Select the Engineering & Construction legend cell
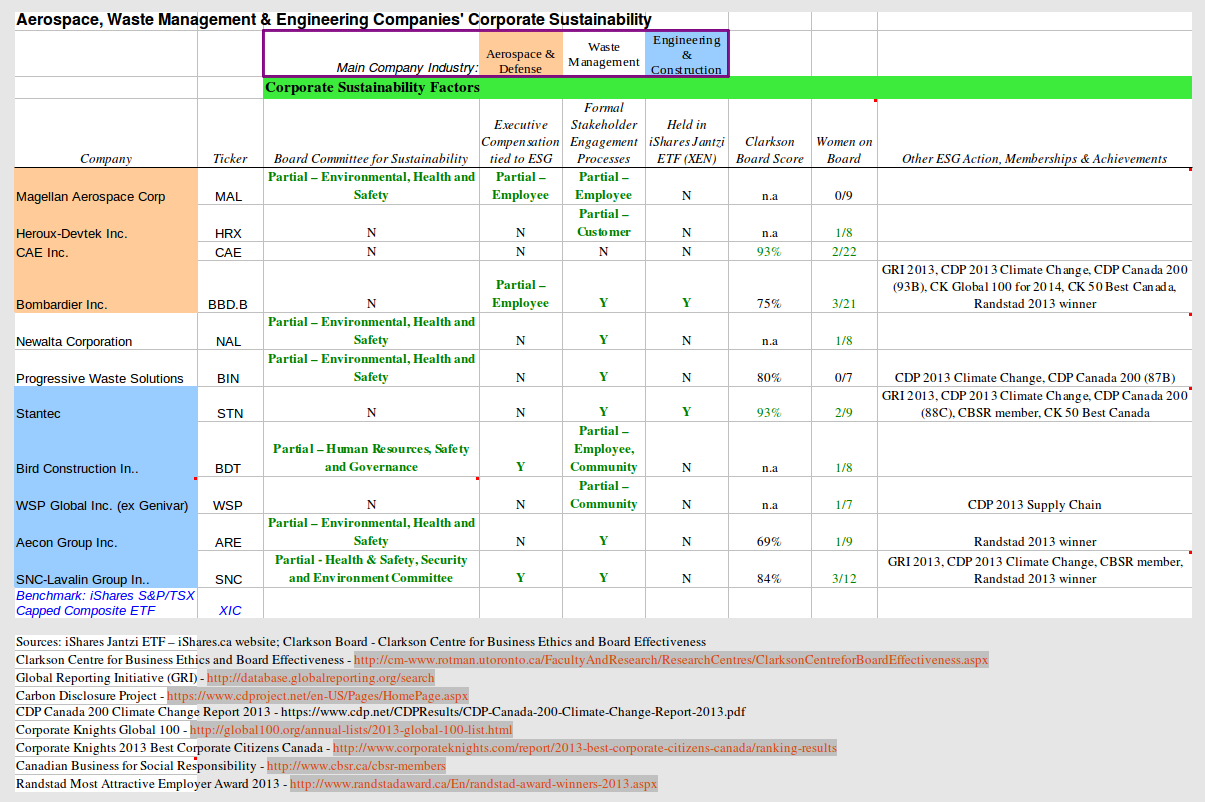The image size is (1205, 802). 686,54
